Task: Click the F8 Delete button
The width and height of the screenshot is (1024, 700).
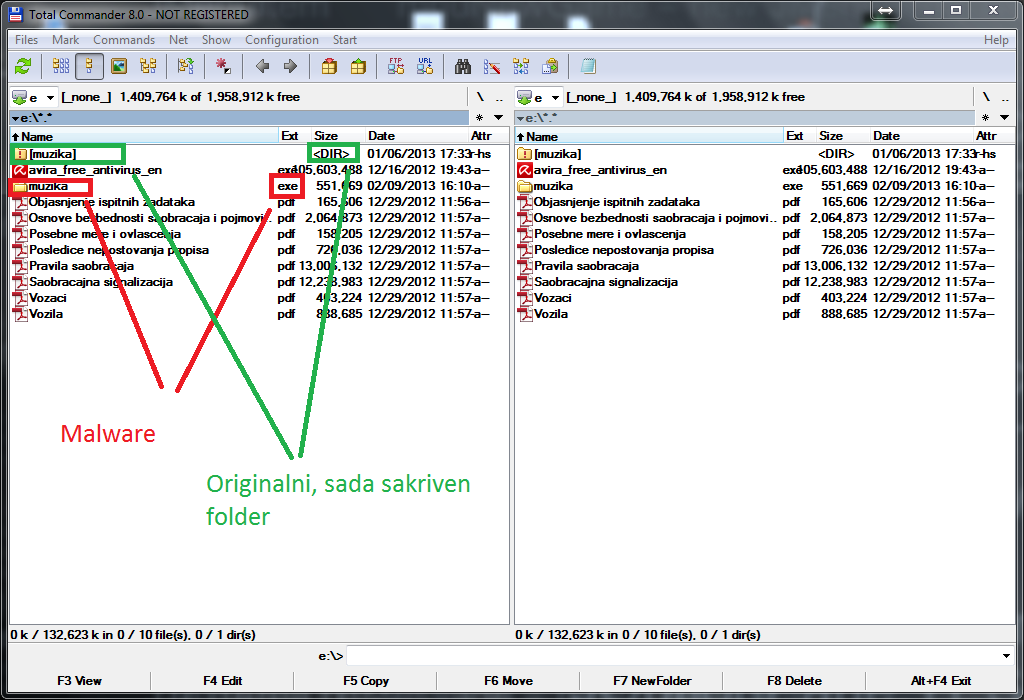Action: (x=794, y=680)
